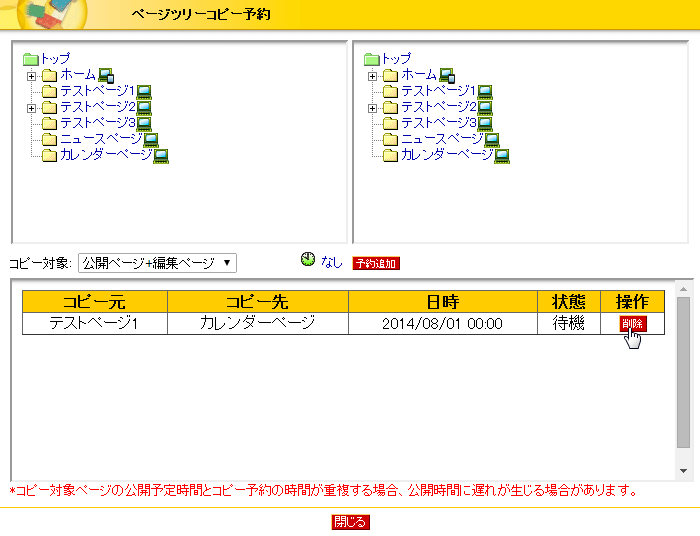Click カレンダーページ folder icon in left tree
Screen dimensions: 700x536
click(x=49, y=155)
